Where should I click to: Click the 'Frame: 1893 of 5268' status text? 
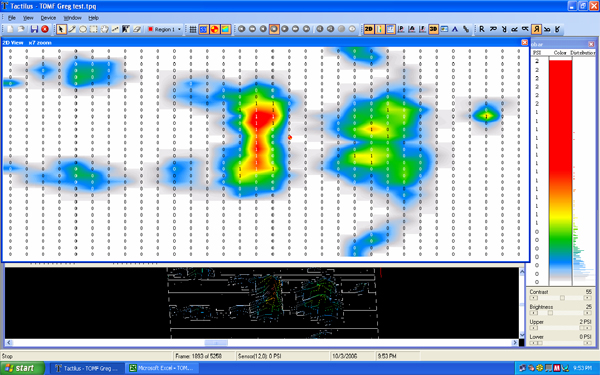[198, 356]
